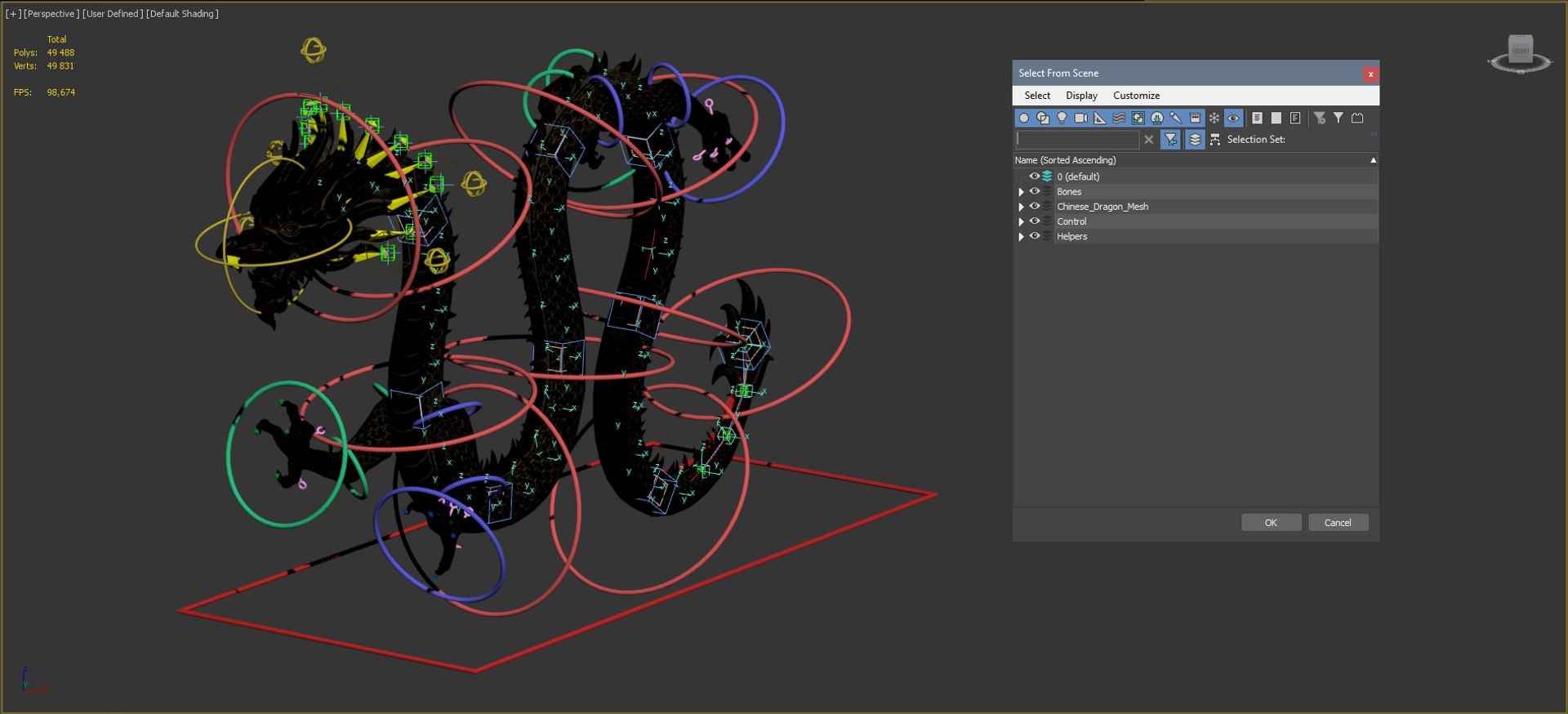Toggle Display Frozen Objects snowflake icon
The width and height of the screenshot is (1568, 714).
point(1214,118)
